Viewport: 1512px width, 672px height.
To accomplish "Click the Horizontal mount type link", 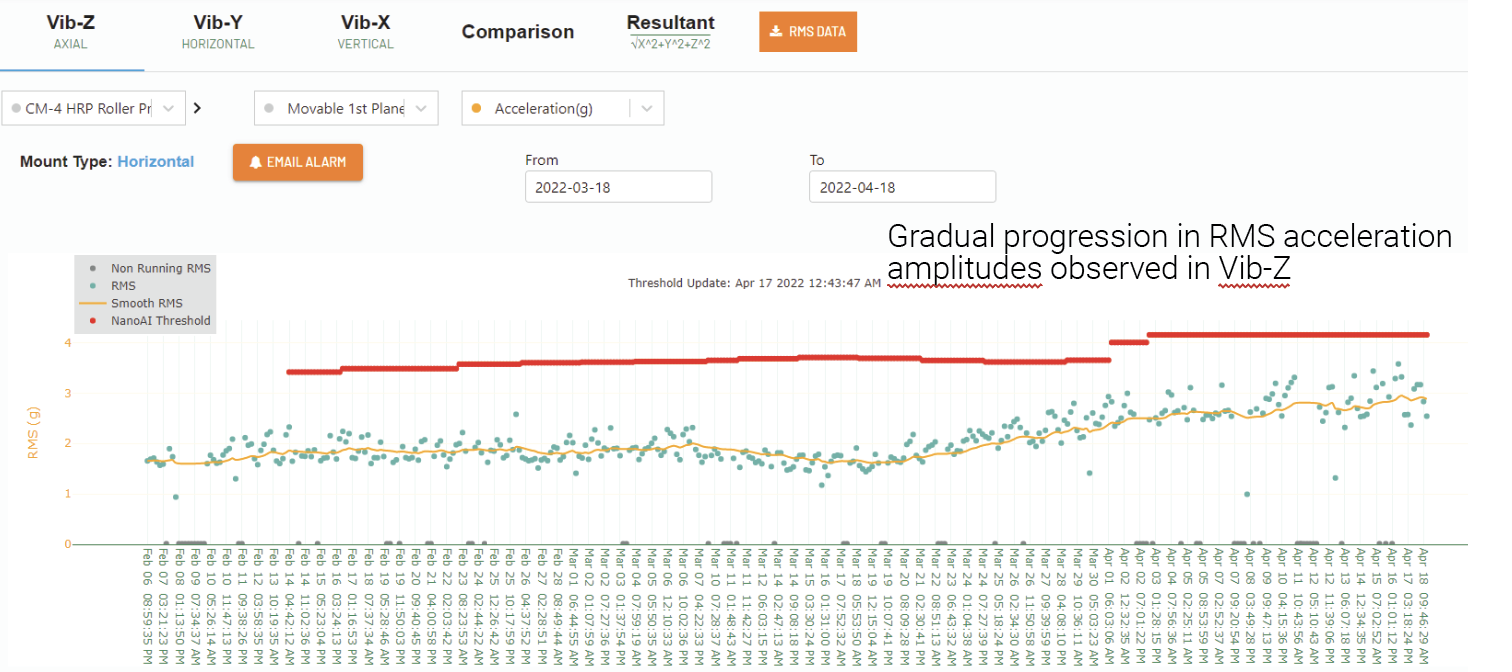I will pos(156,161).
